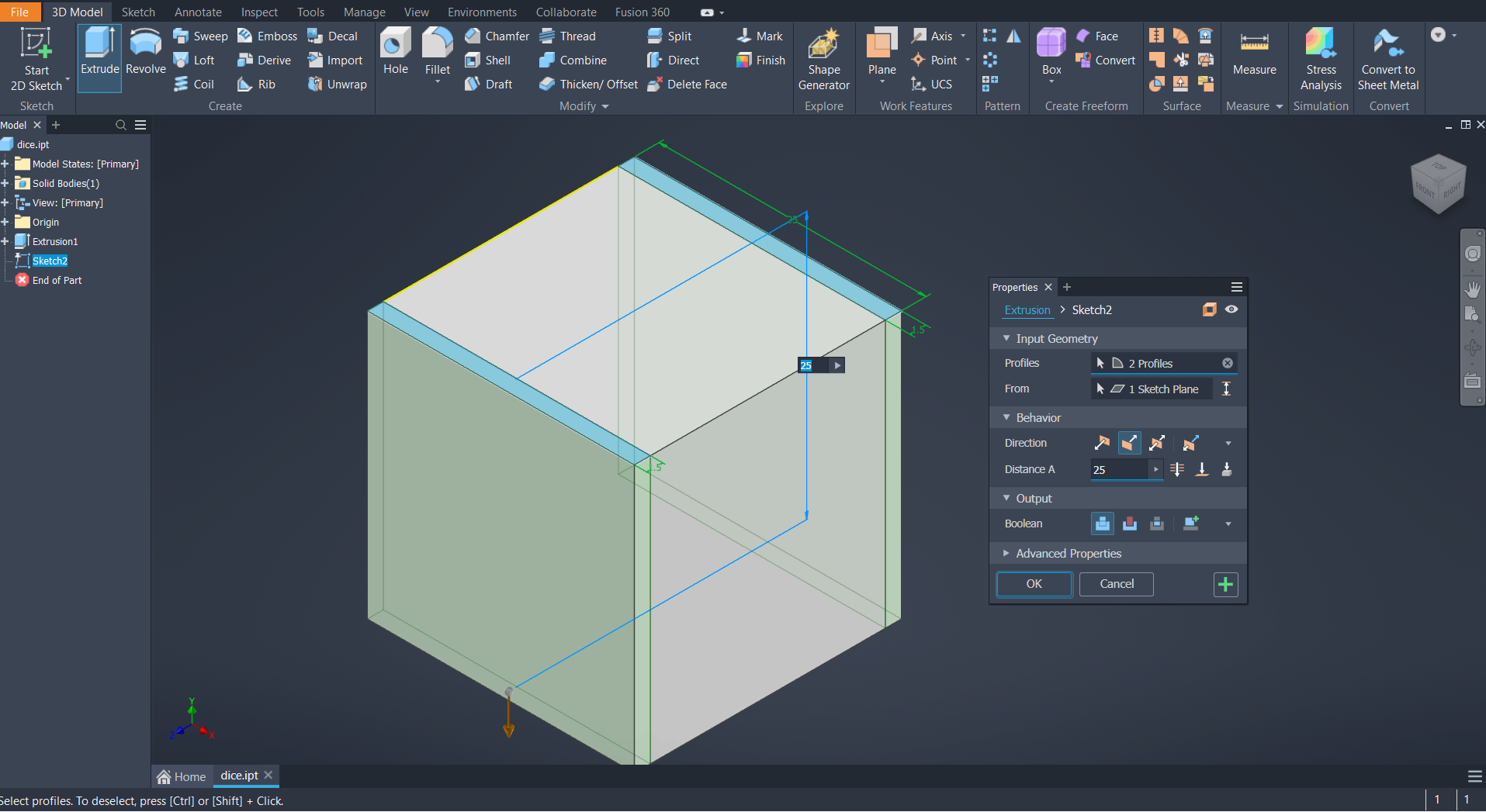Click the Delete Face tool

pos(688,85)
